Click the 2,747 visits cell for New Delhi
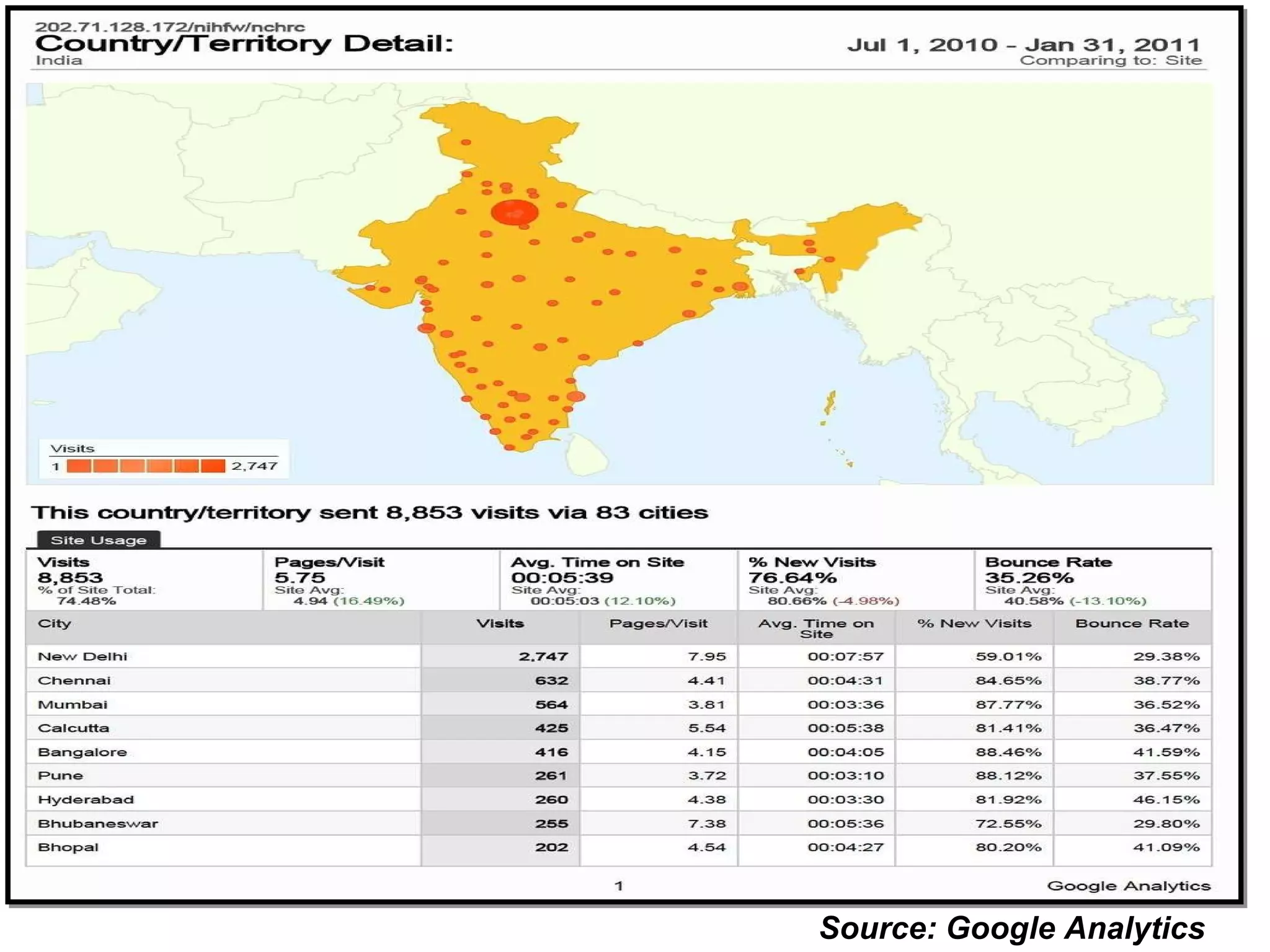The height and width of the screenshot is (952, 1270). coord(543,656)
